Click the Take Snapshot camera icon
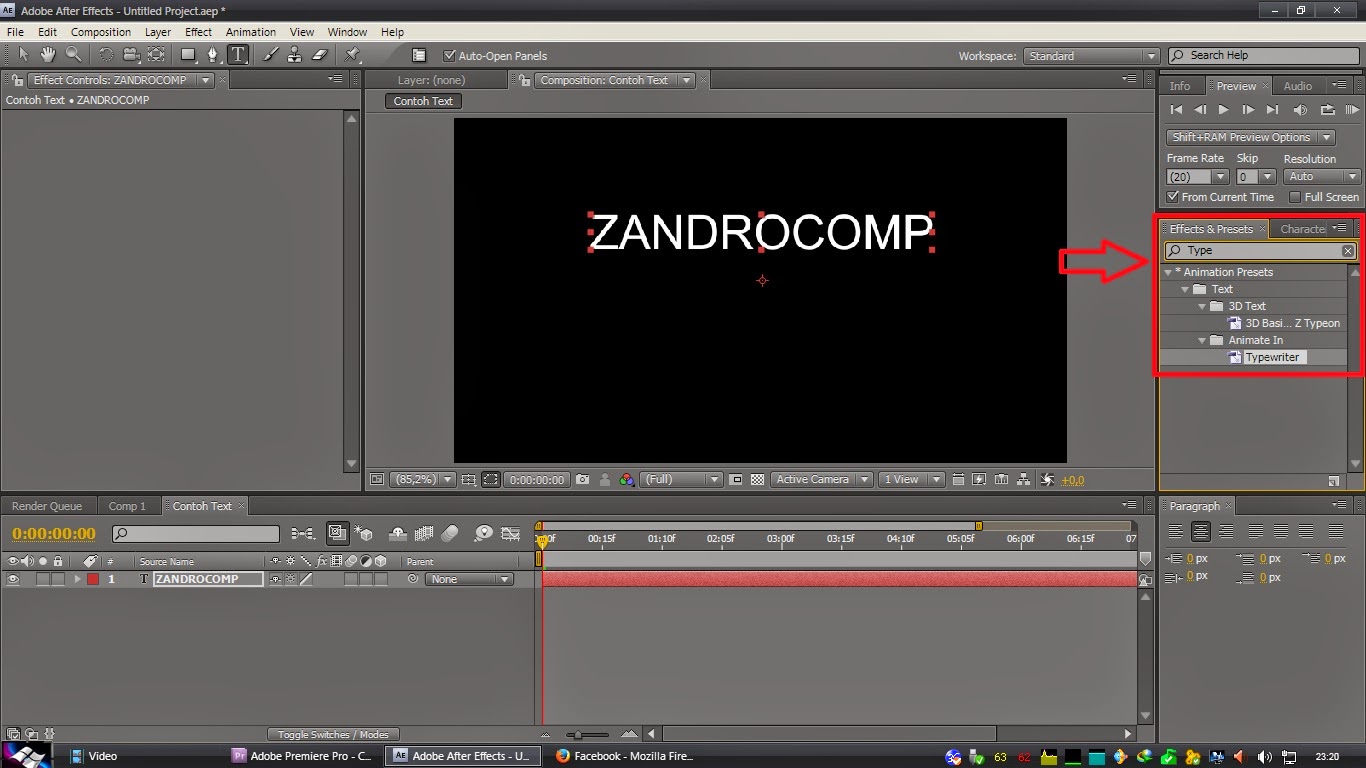Image resolution: width=1366 pixels, height=768 pixels. (583, 480)
